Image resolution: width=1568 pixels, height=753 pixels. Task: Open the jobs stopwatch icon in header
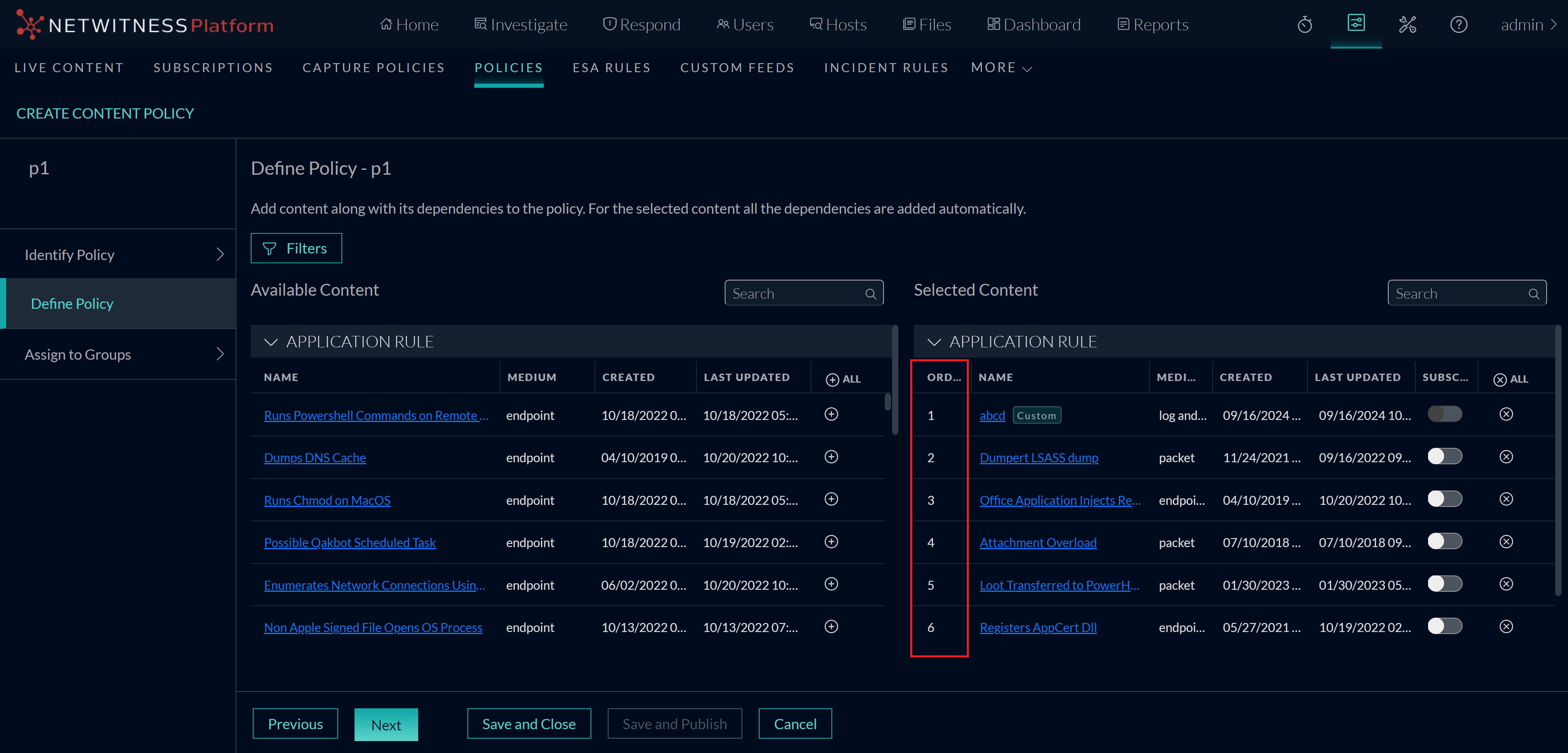pyautogui.click(x=1305, y=24)
